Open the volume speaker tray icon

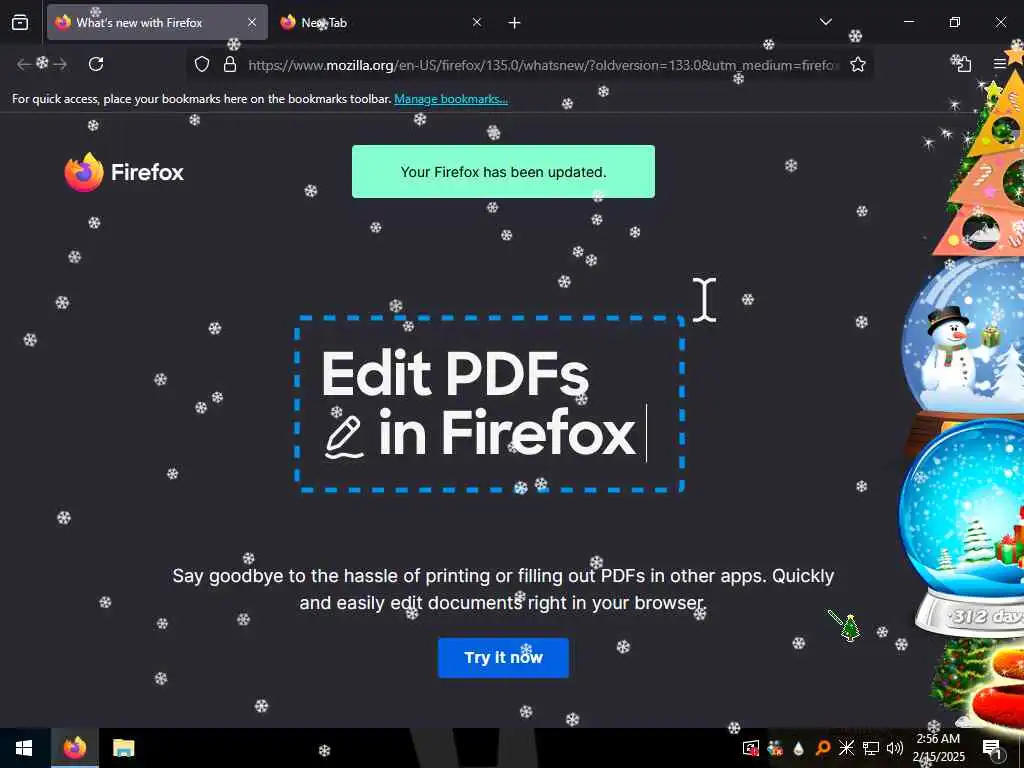895,748
